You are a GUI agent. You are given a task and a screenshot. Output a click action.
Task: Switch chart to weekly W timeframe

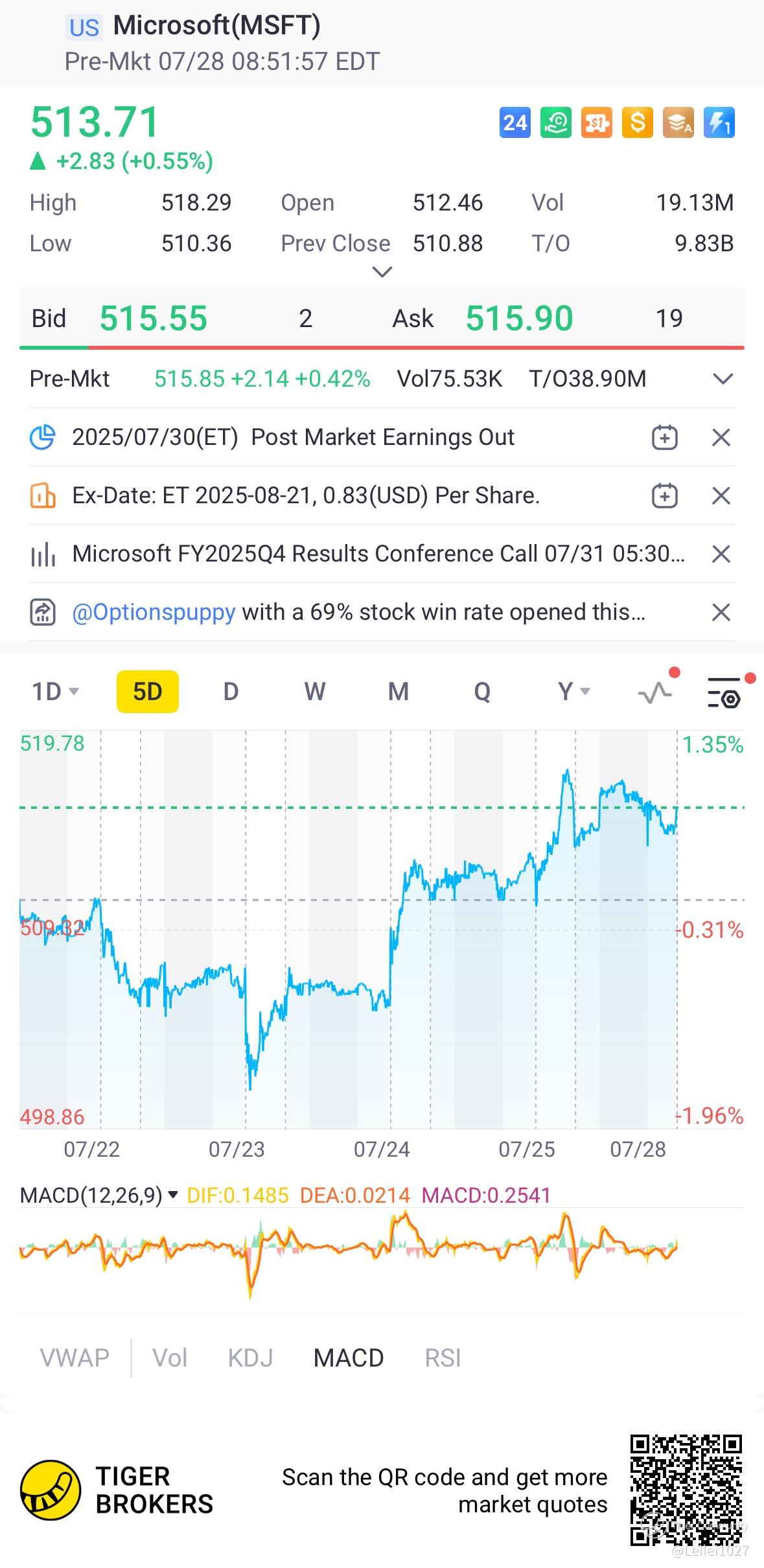tap(315, 692)
